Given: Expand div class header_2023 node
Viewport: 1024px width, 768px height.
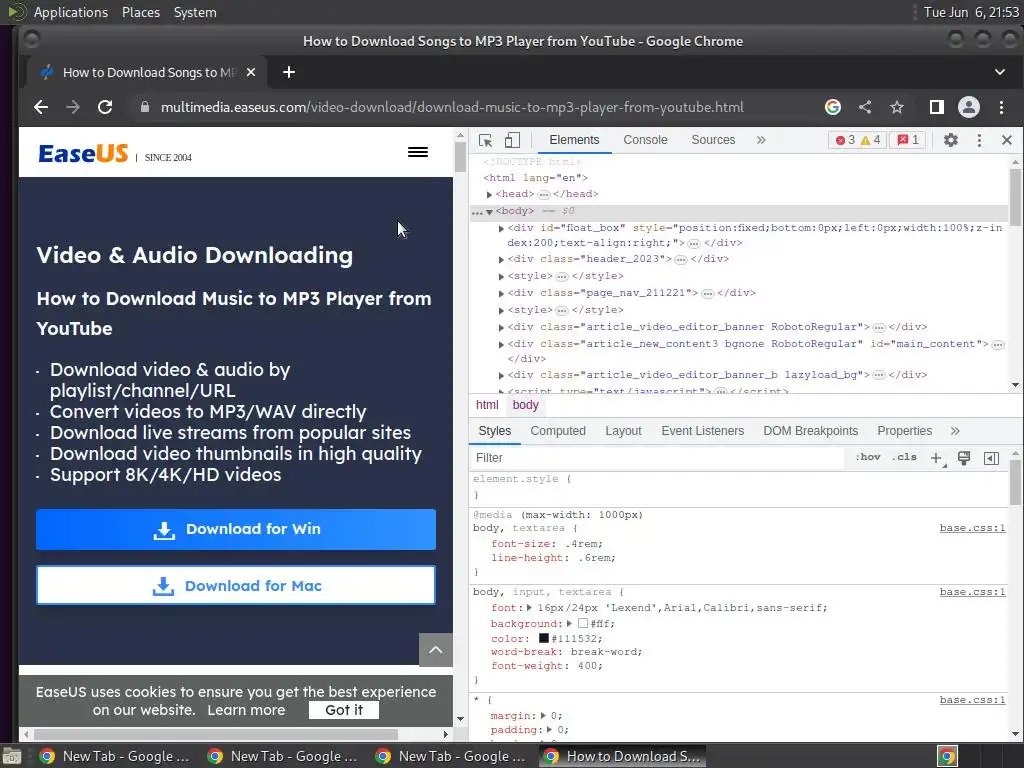Looking at the screenshot, I should point(501,260).
